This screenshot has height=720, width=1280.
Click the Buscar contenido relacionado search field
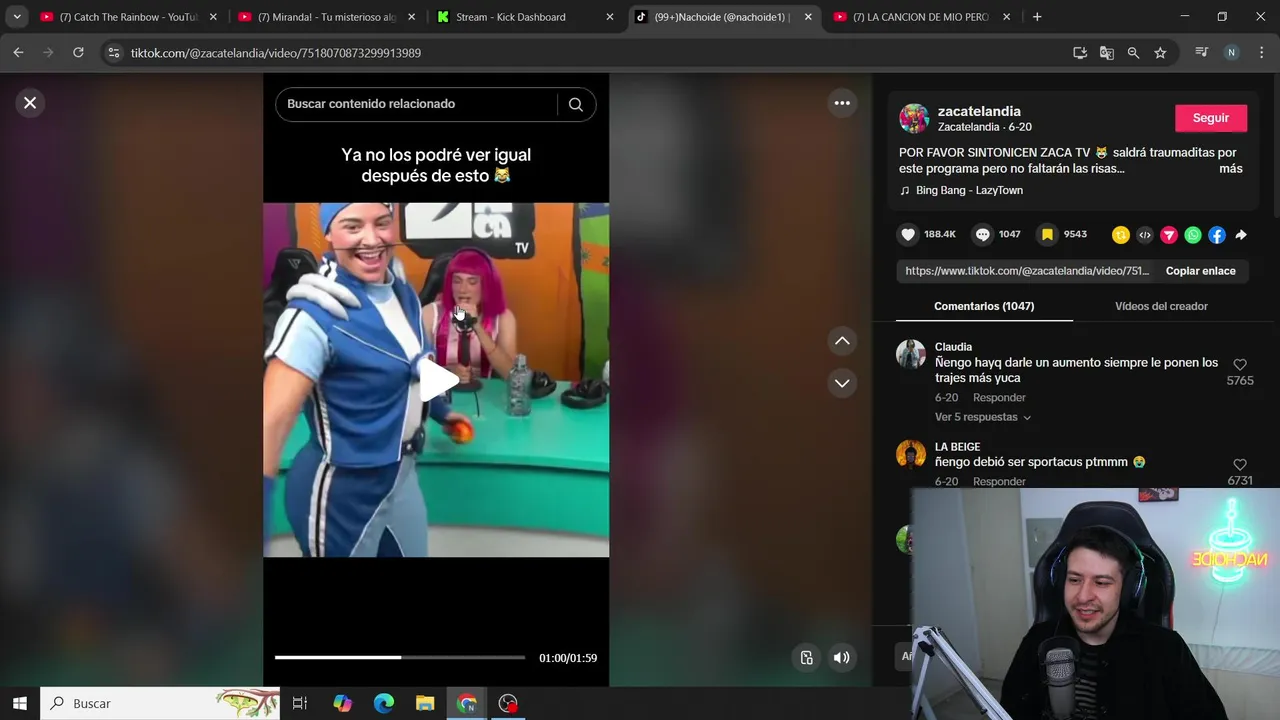click(415, 104)
